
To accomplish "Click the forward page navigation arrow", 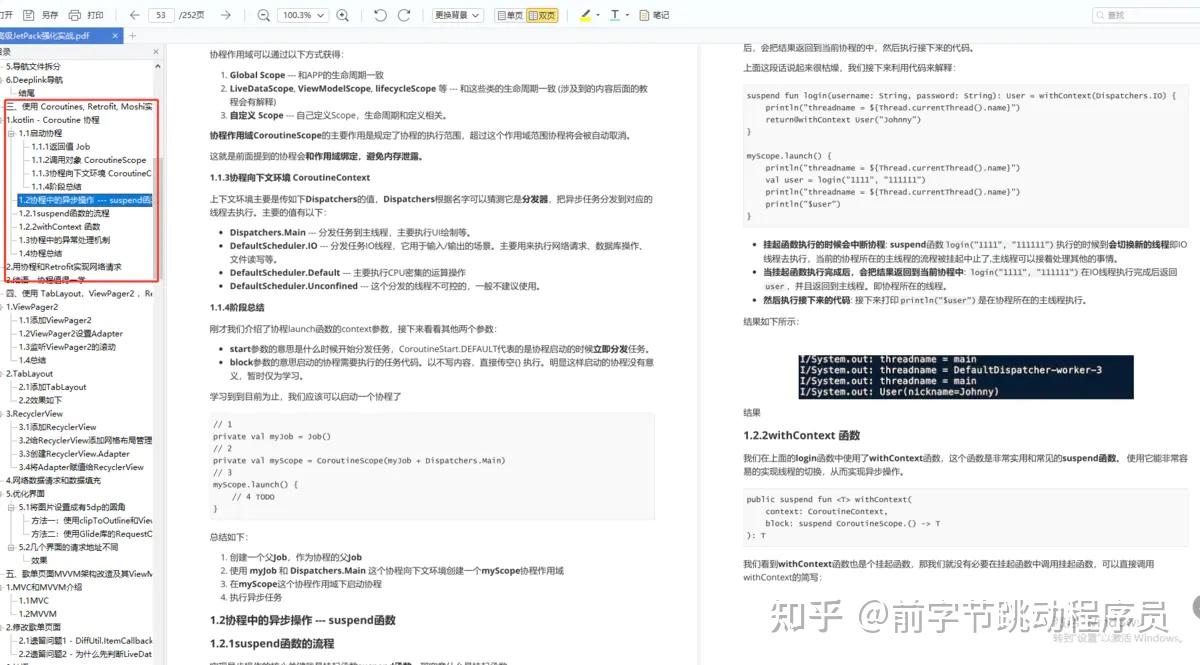I will (225, 15).
